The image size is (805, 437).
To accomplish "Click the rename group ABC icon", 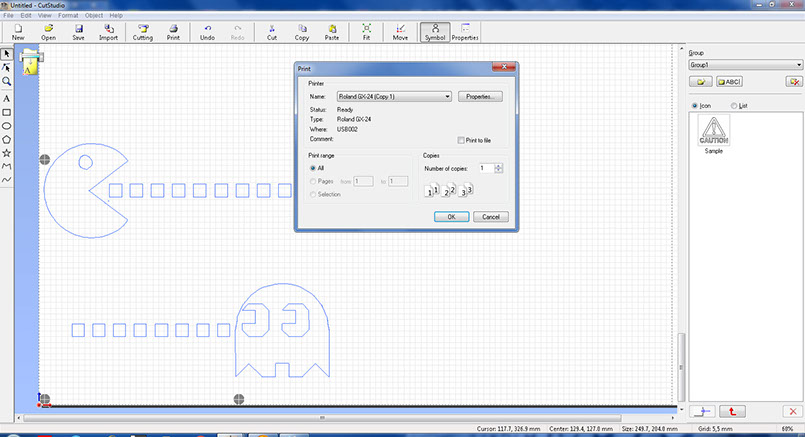I will point(729,82).
